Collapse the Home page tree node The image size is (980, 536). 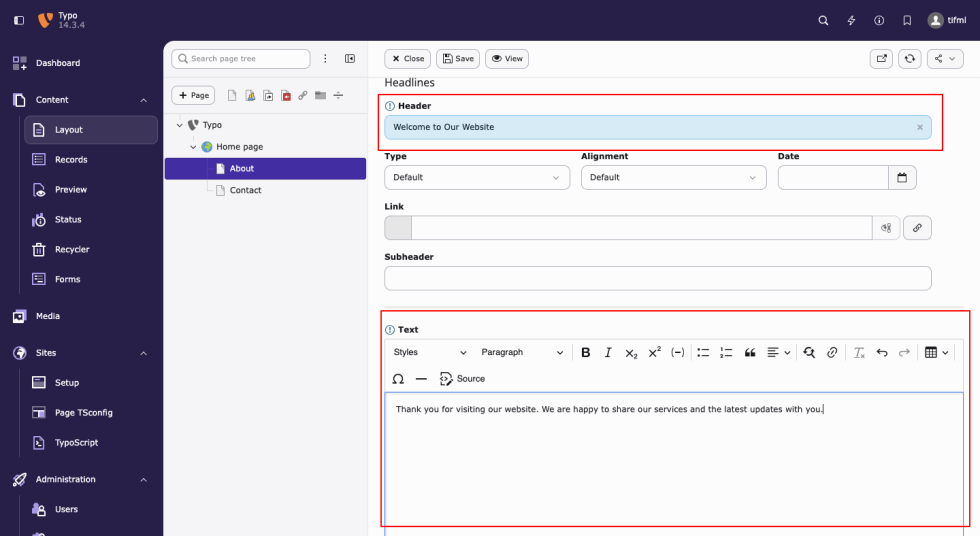point(193,147)
